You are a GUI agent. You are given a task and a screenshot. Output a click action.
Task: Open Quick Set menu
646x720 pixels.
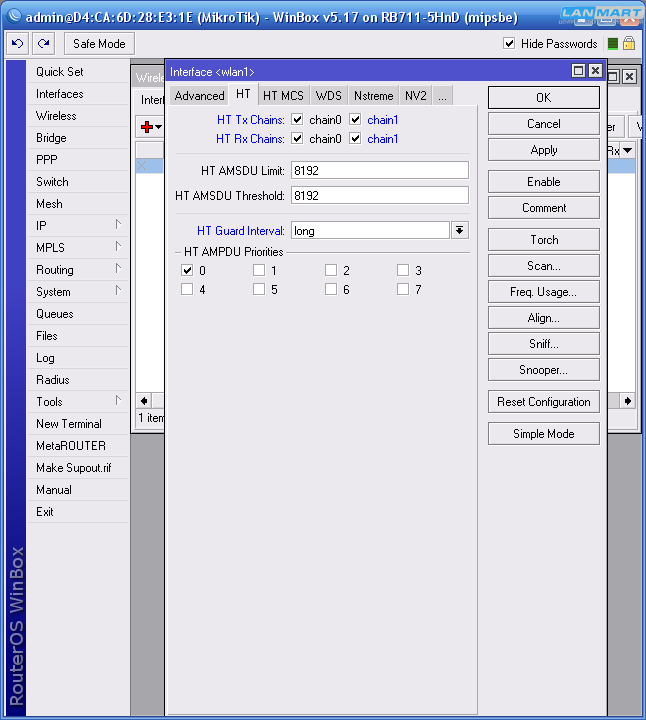click(x=78, y=72)
